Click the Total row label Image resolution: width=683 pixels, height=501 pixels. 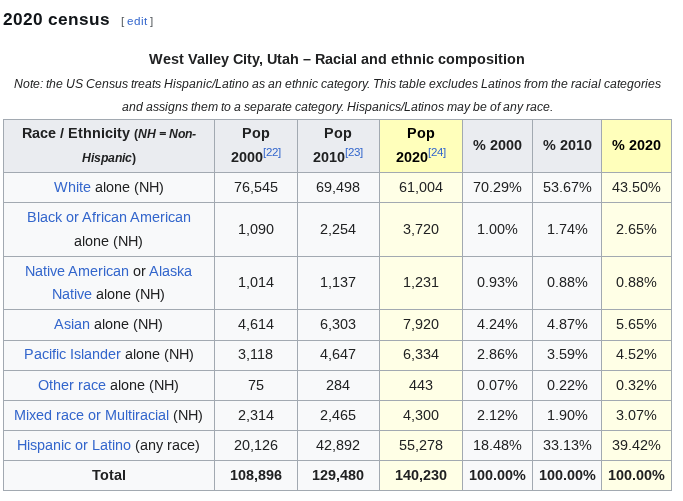point(109,475)
